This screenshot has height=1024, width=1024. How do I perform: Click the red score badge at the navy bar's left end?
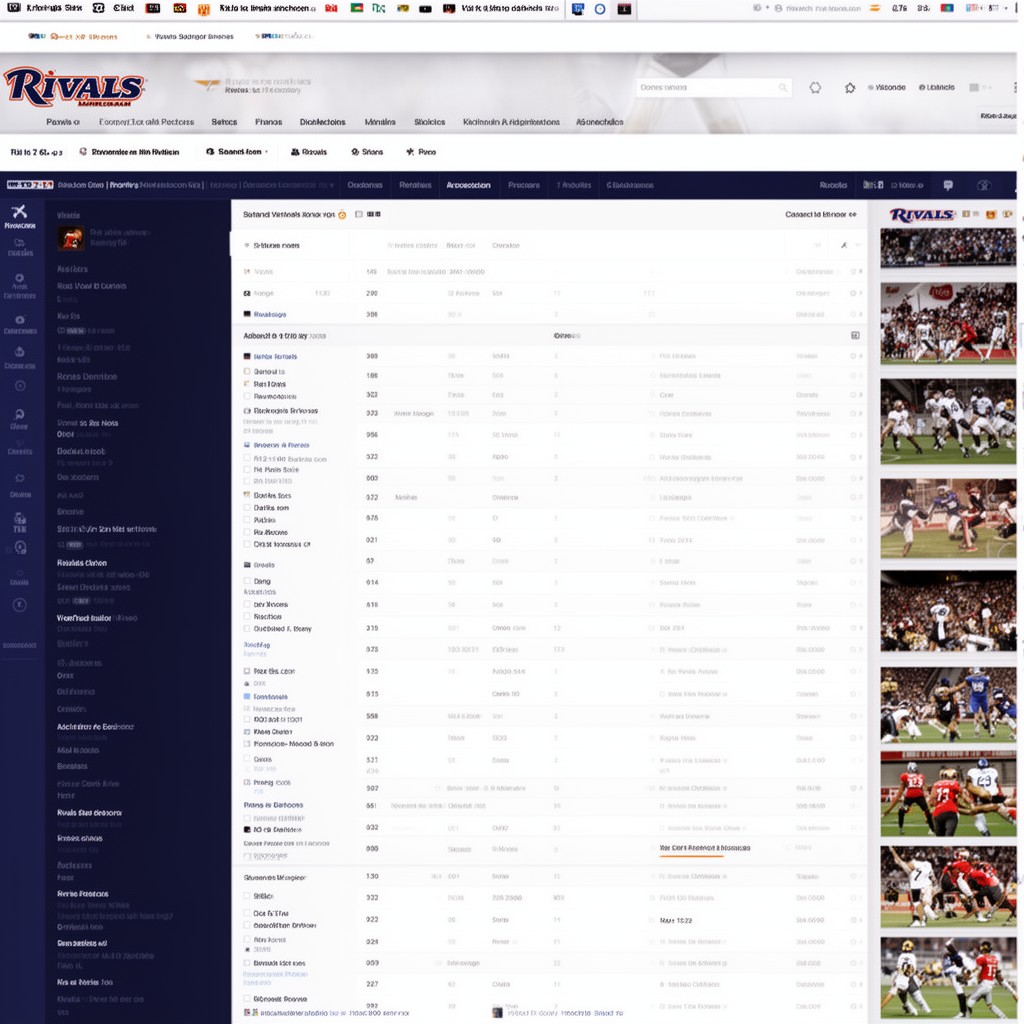coord(30,185)
